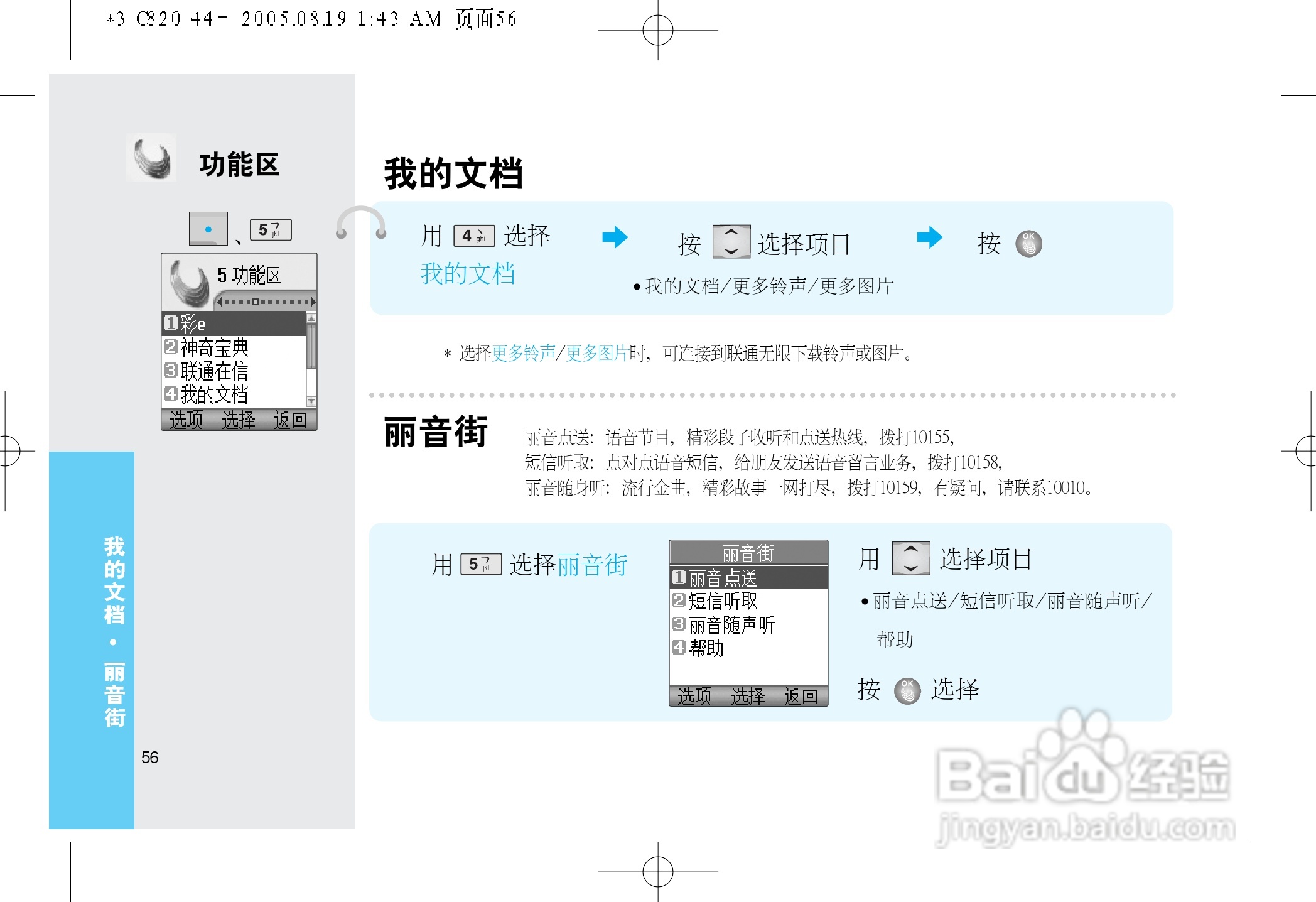Click the 5 jkl key icon under 功能区
Viewport: 1316px width, 902px height.
click(x=271, y=230)
